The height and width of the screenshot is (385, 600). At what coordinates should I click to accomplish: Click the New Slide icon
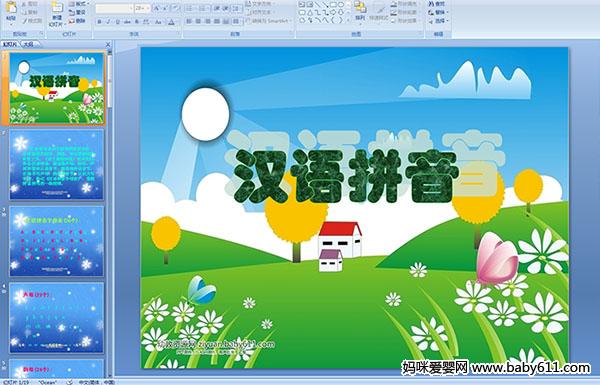coord(57,13)
